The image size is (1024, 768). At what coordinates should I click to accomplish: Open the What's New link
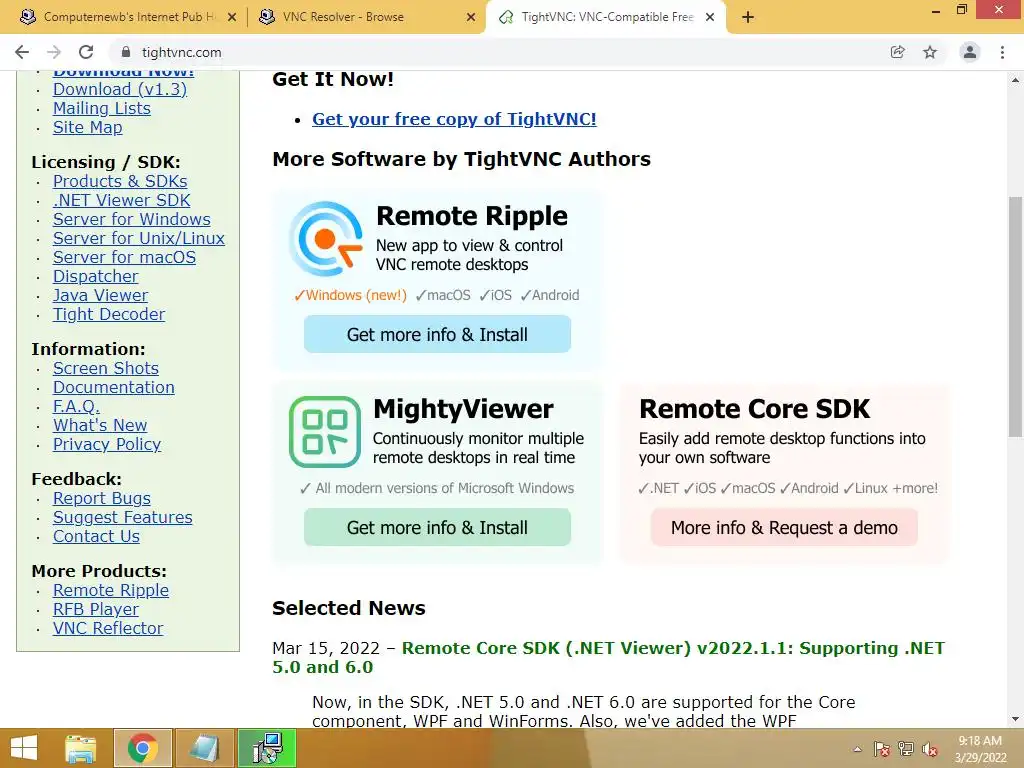tap(100, 425)
